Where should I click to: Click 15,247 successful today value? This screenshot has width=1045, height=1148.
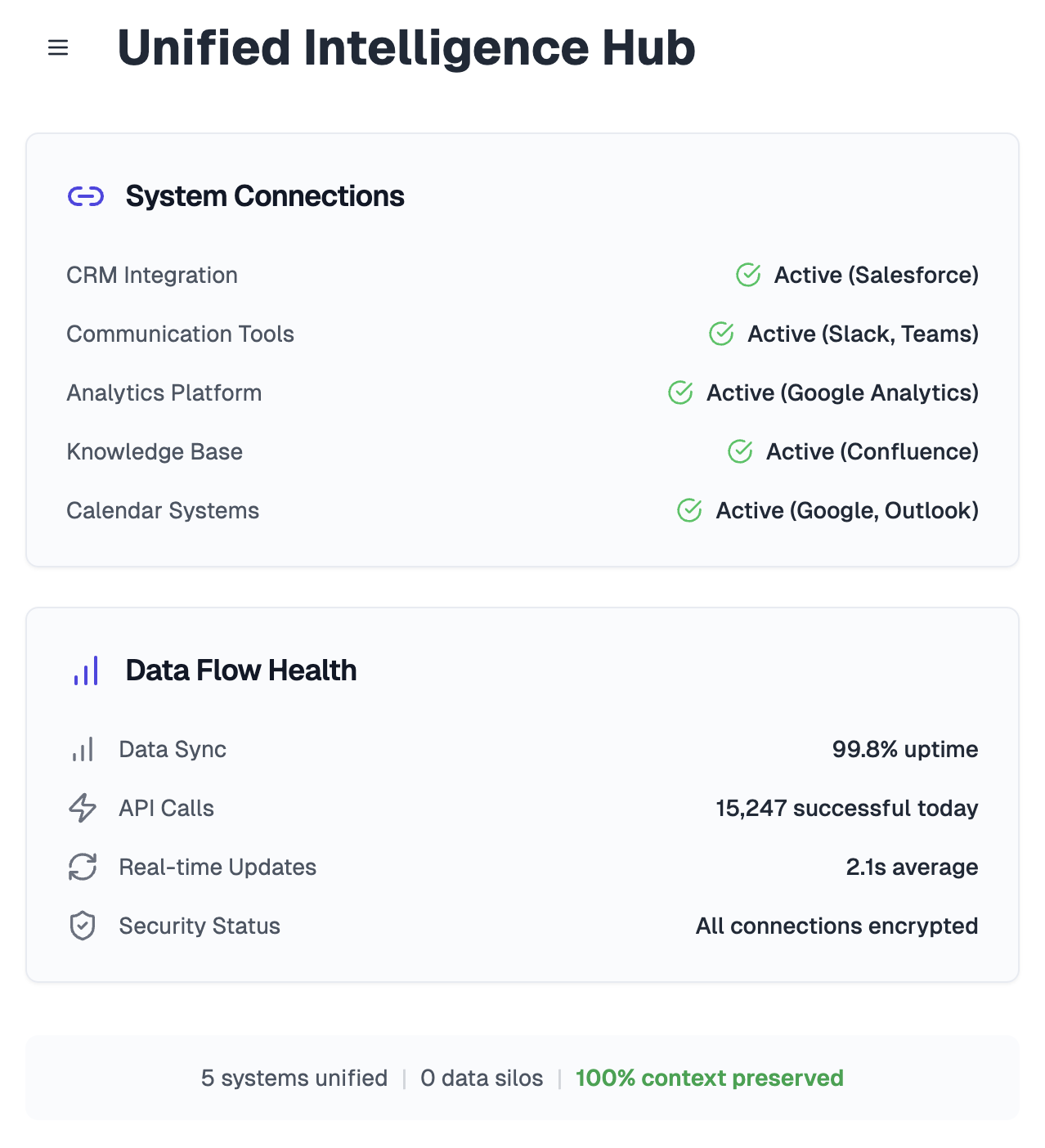coord(846,808)
